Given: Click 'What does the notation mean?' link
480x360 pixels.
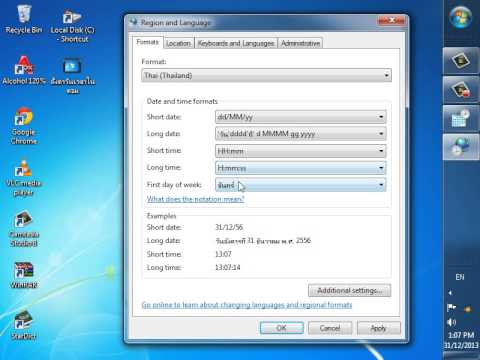Looking at the screenshot, I should tap(196, 199).
